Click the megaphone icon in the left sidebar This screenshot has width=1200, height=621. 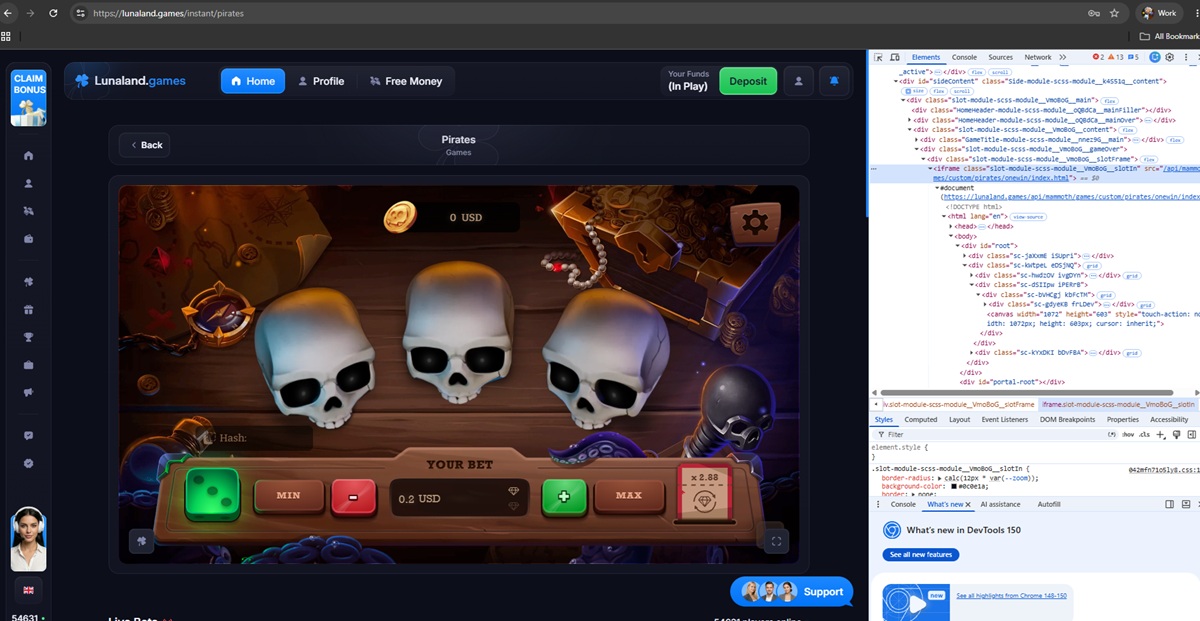point(28,392)
